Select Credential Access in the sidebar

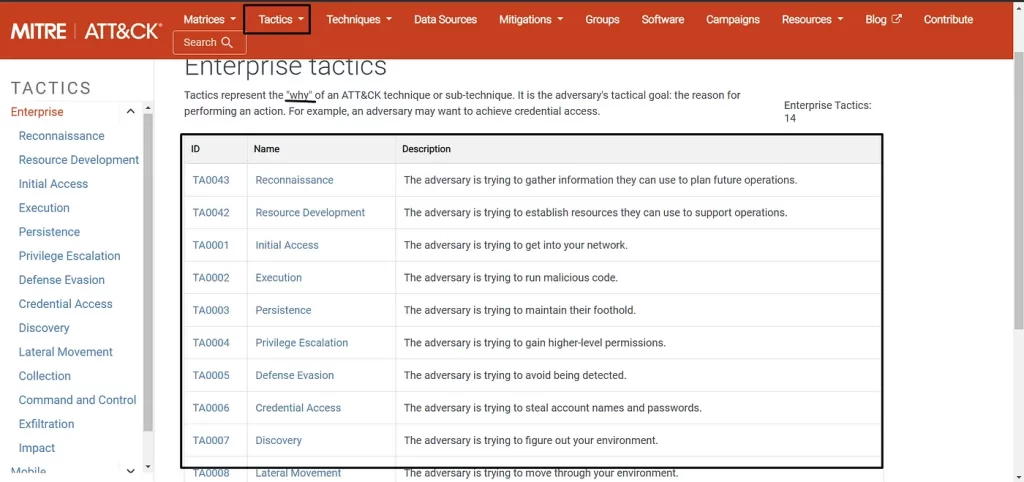[x=65, y=304]
